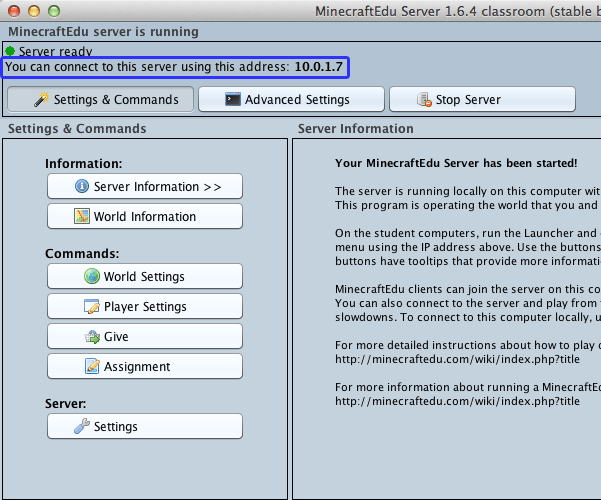Click the 'Server:' section label
This screenshot has height=500, width=601.
point(66,404)
